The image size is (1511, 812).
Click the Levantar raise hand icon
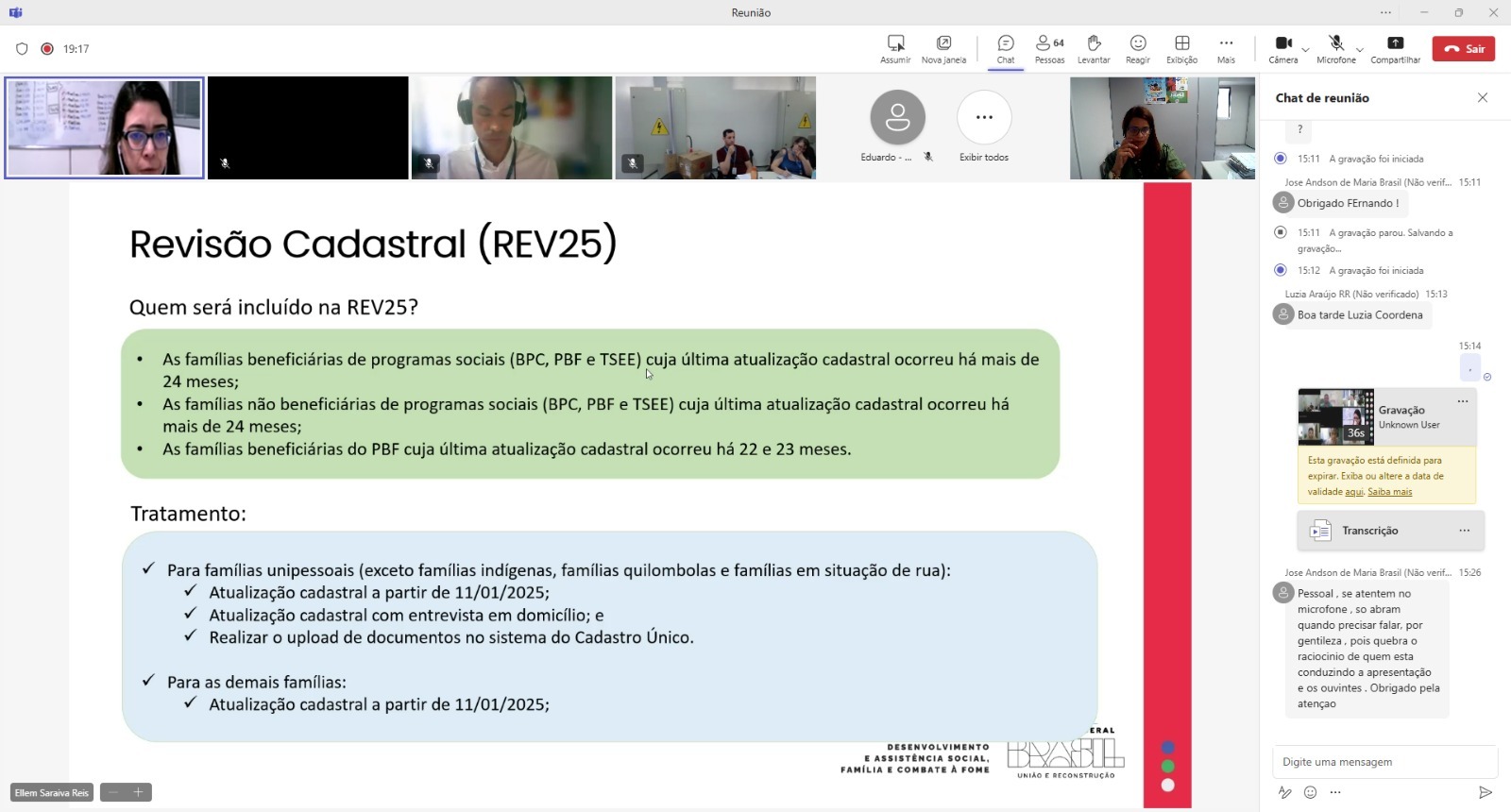pyautogui.click(x=1094, y=48)
